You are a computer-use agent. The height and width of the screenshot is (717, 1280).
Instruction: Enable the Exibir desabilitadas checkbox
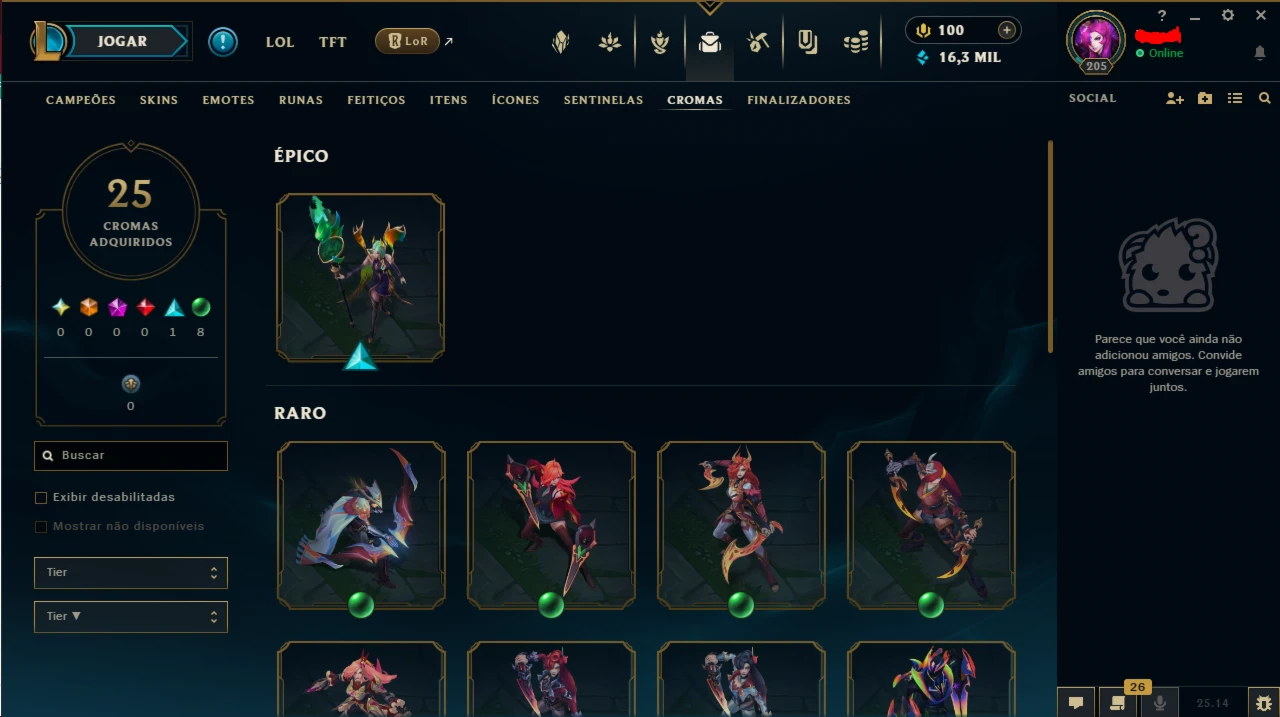[x=41, y=497]
